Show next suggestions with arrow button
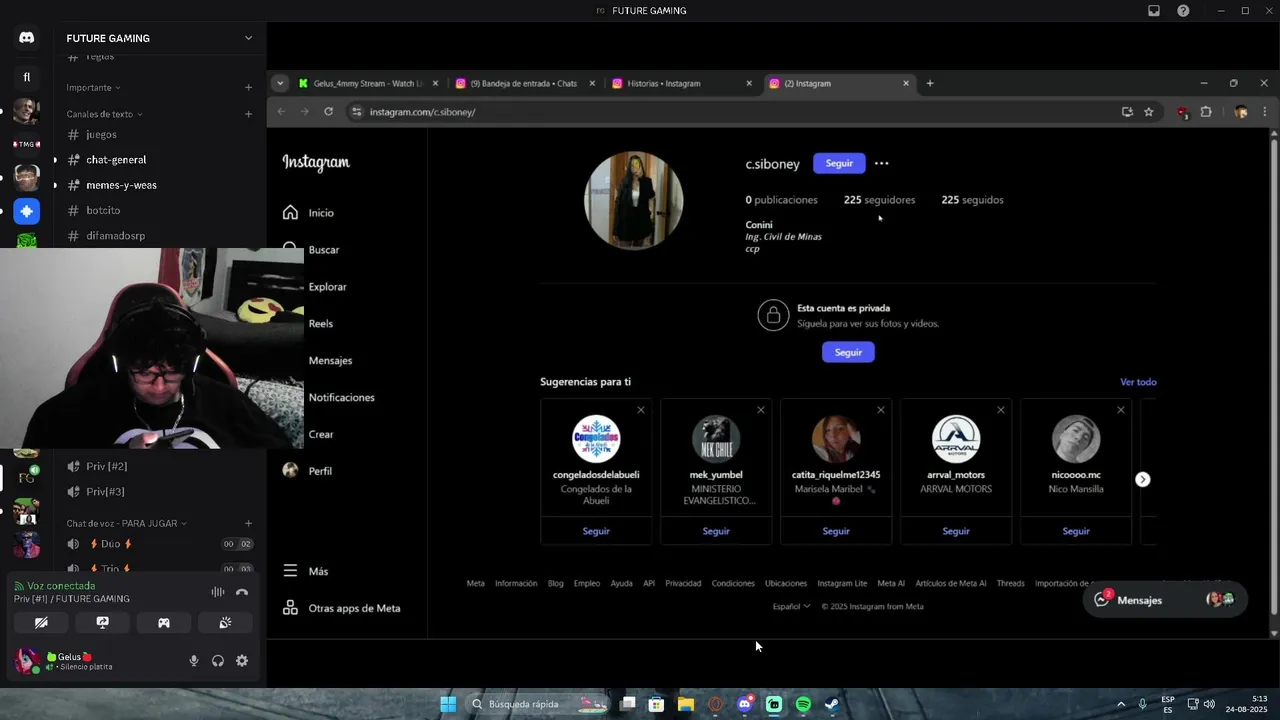The width and height of the screenshot is (1280, 720). [x=1142, y=479]
